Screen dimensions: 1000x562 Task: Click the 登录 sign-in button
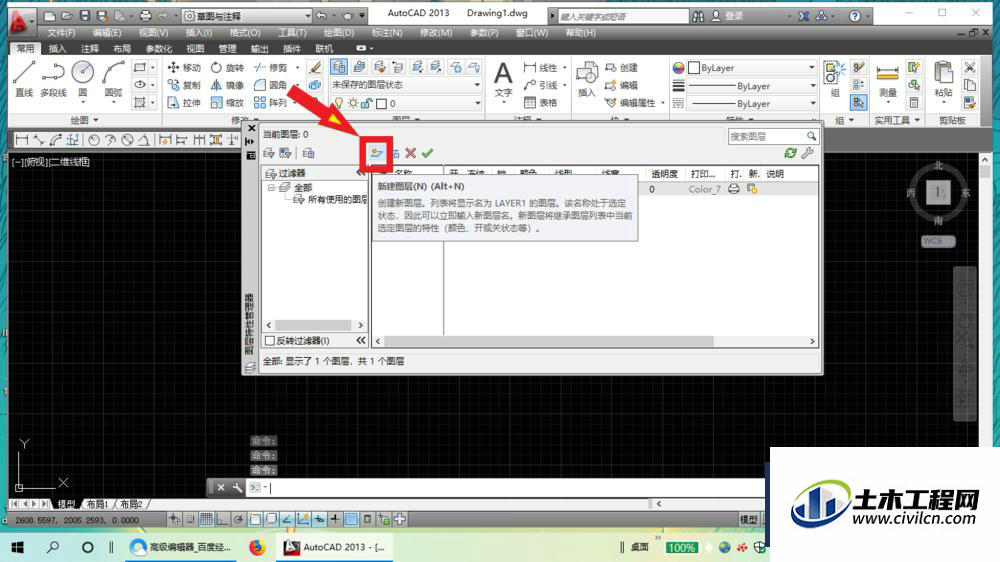pos(727,16)
